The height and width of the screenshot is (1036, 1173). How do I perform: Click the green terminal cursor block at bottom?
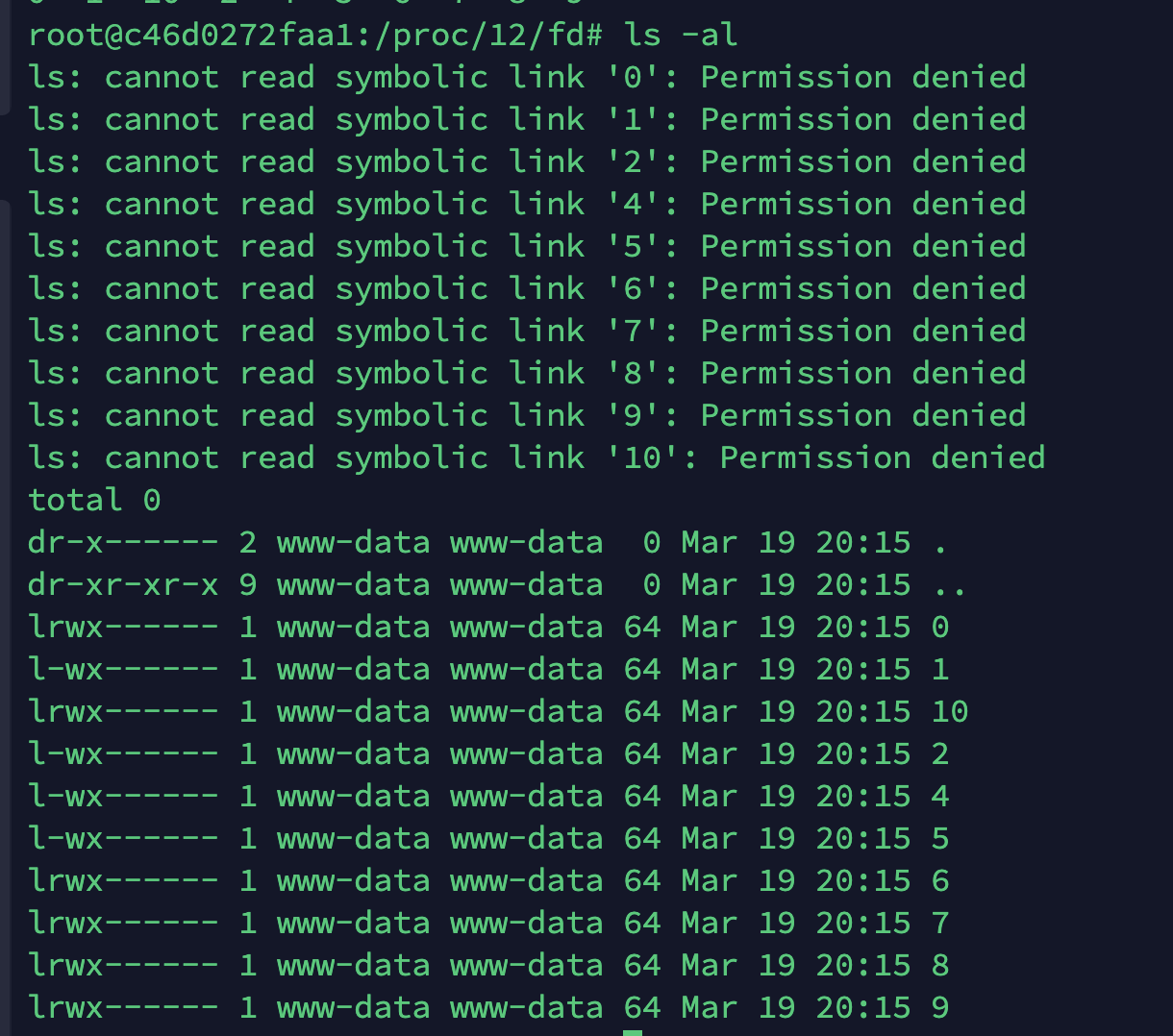(x=632, y=1031)
